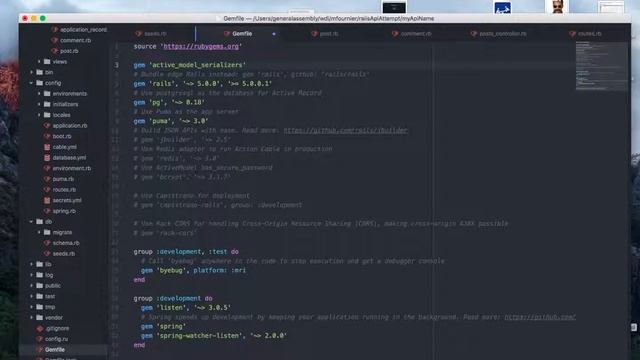
Task: Expand the vendor folder arrow
Action: coord(32,317)
